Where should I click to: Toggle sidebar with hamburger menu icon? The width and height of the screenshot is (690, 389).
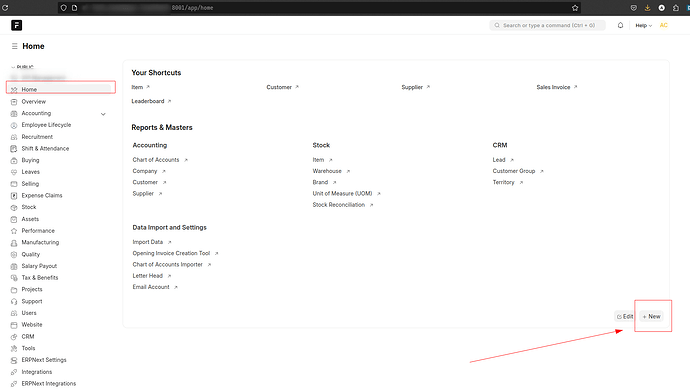[x=15, y=46]
